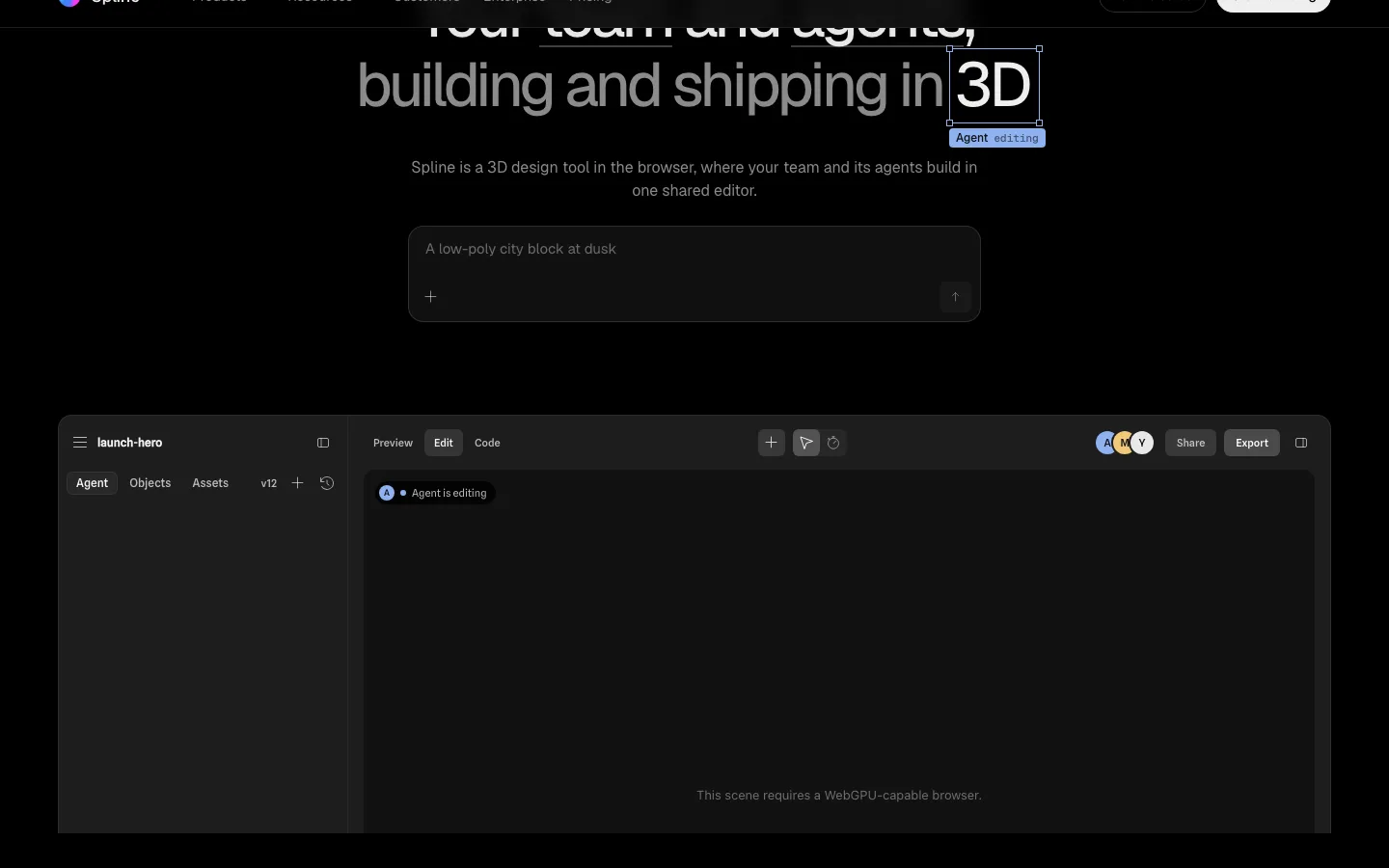This screenshot has height=868, width=1389.
Task: Switch to Edit mode
Action: [x=444, y=443]
